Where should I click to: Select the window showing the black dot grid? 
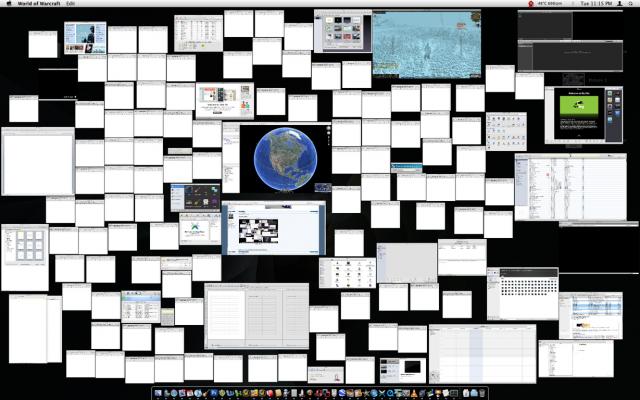click(x=523, y=293)
